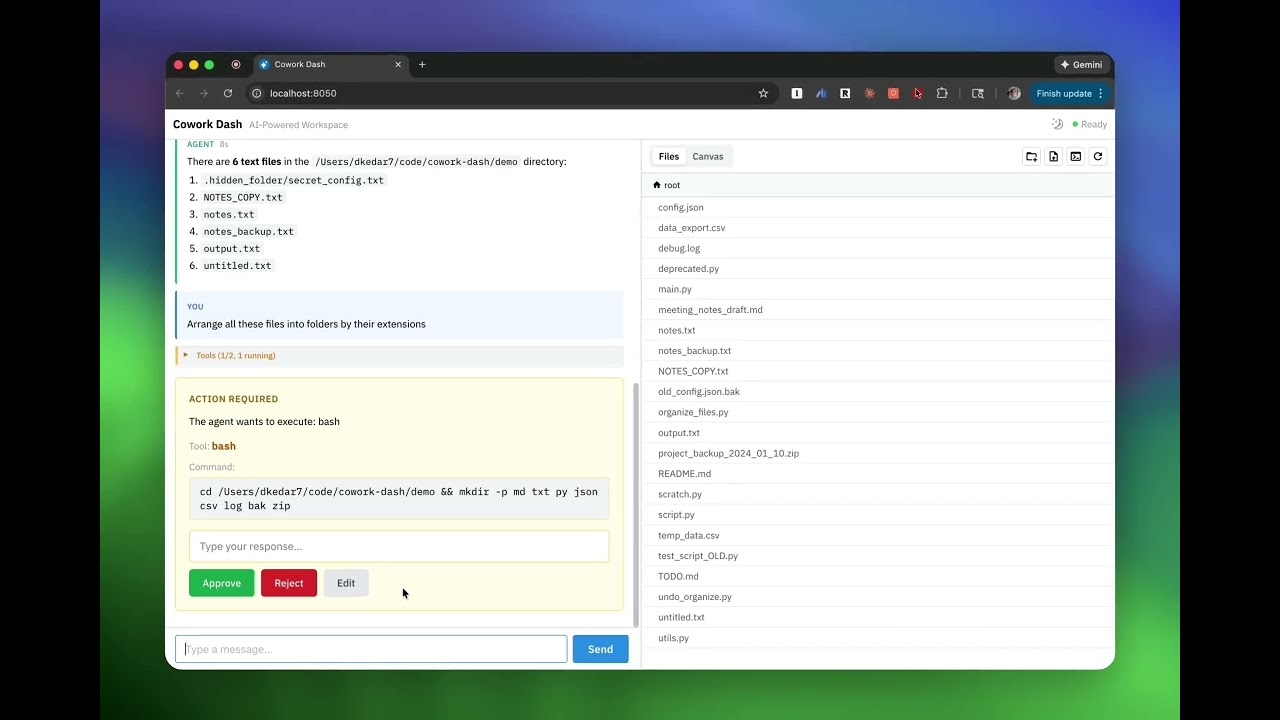Approve the bash command
The image size is (1280, 720).
(x=221, y=583)
